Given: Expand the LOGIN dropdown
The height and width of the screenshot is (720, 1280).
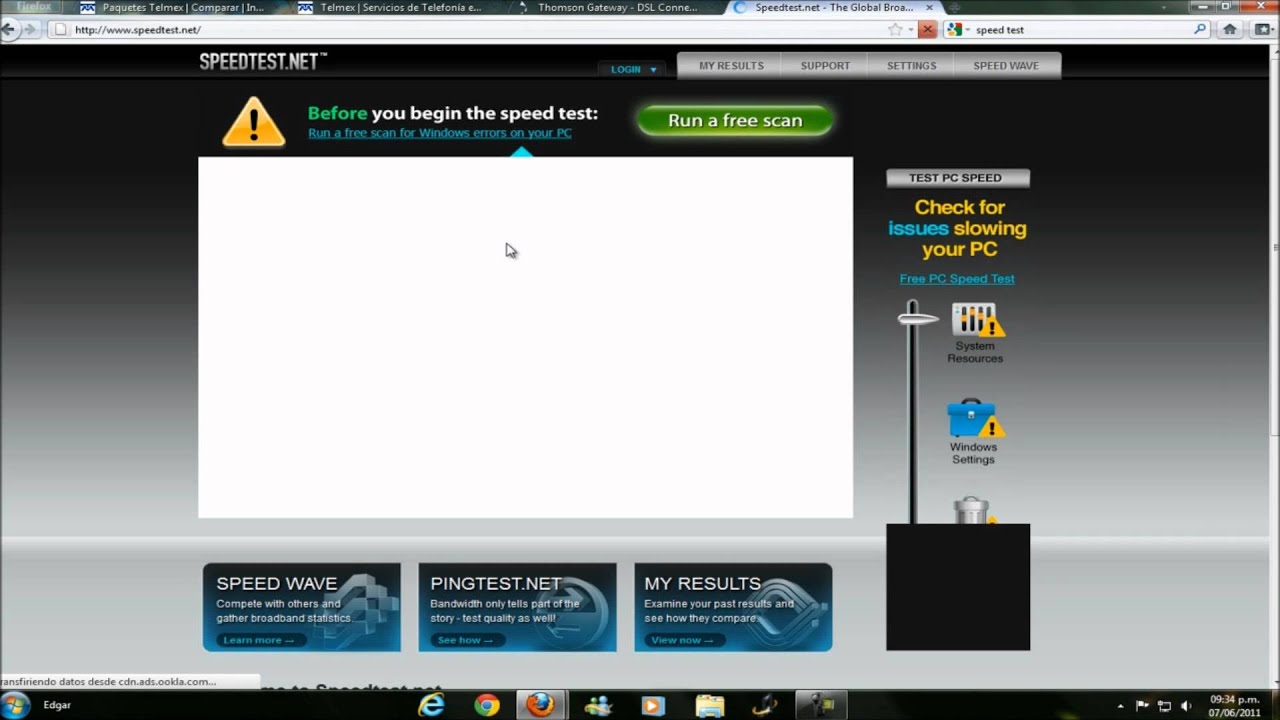Looking at the screenshot, I should pos(633,69).
